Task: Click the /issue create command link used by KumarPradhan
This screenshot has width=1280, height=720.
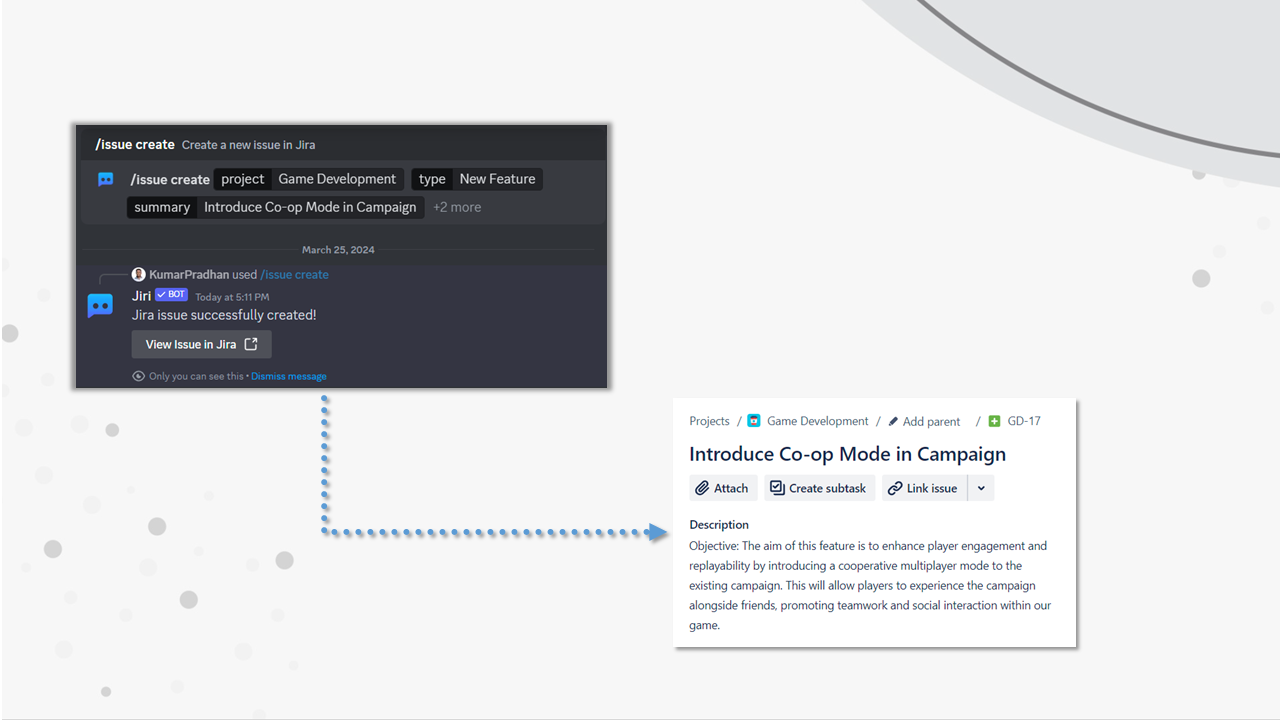Action: pyautogui.click(x=294, y=274)
